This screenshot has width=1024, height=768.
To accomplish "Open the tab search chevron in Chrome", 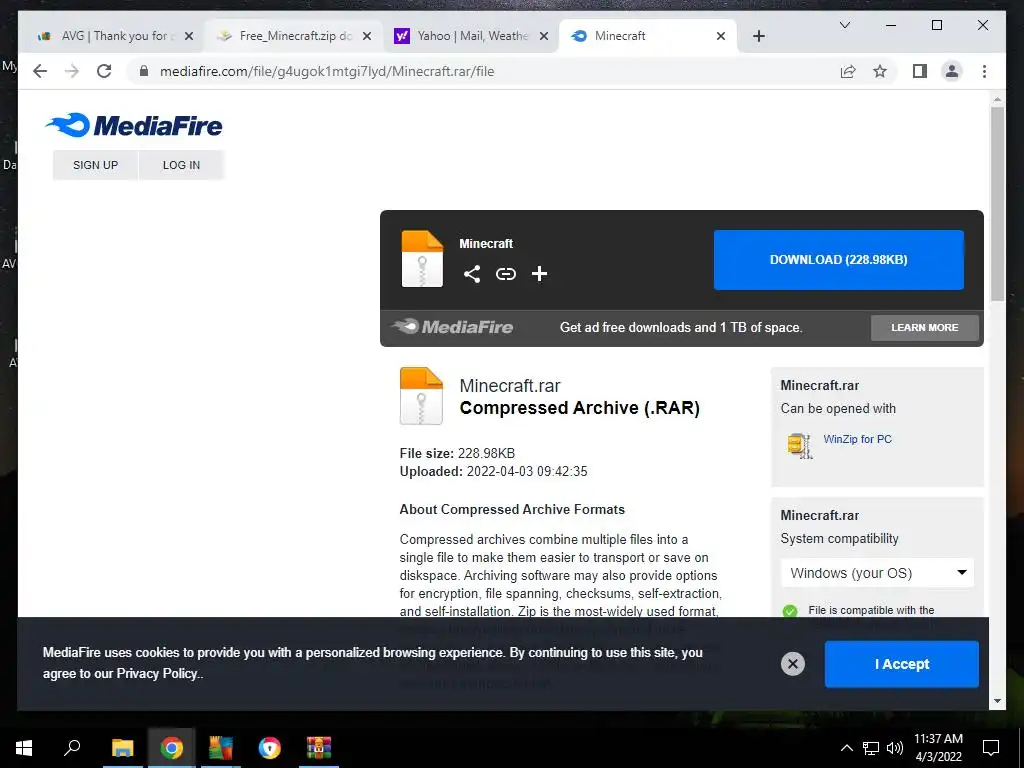I will pos(844,25).
